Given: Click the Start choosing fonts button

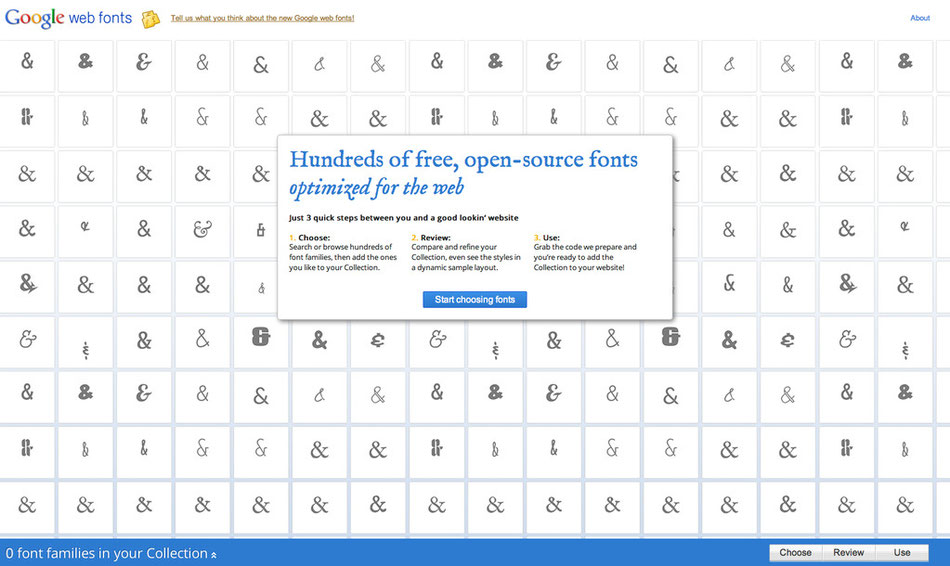Looking at the screenshot, I should tap(475, 299).
